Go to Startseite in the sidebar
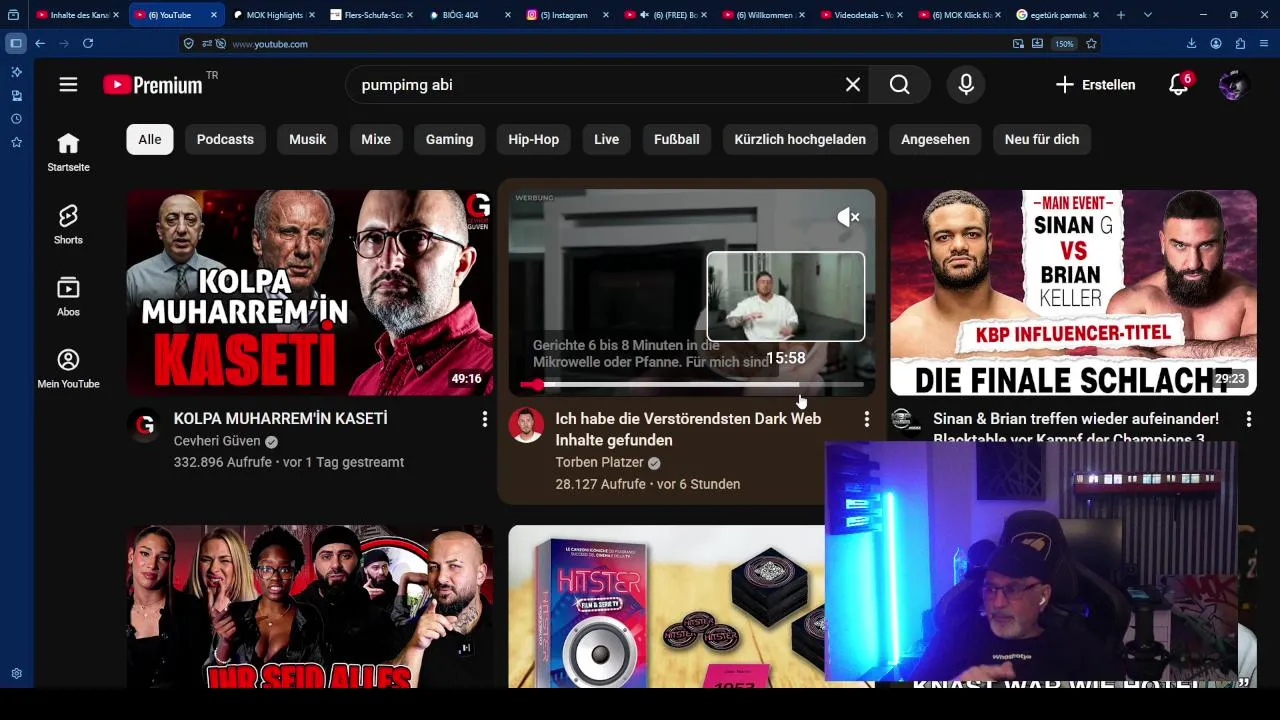 click(x=68, y=152)
